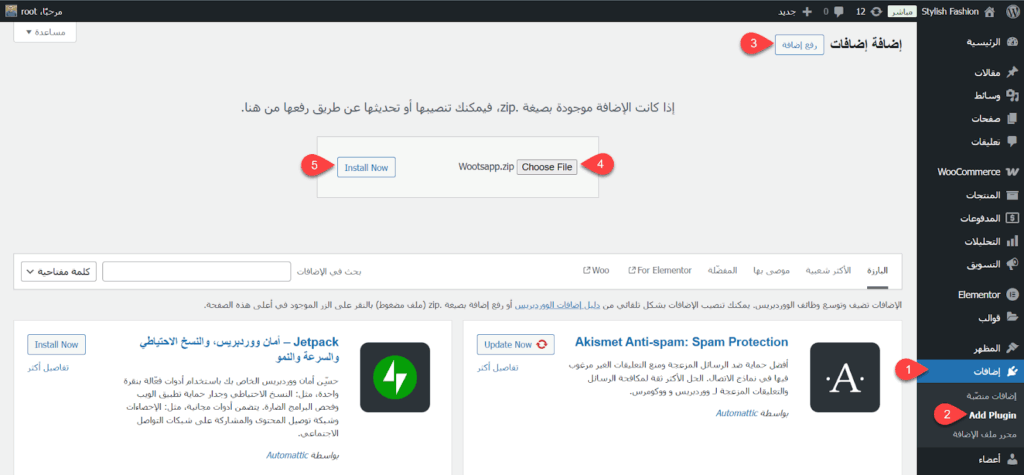This screenshot has width=1024, height=475.
Task: Click the Wootsapp.zip file name
Action: click(485, 167)
